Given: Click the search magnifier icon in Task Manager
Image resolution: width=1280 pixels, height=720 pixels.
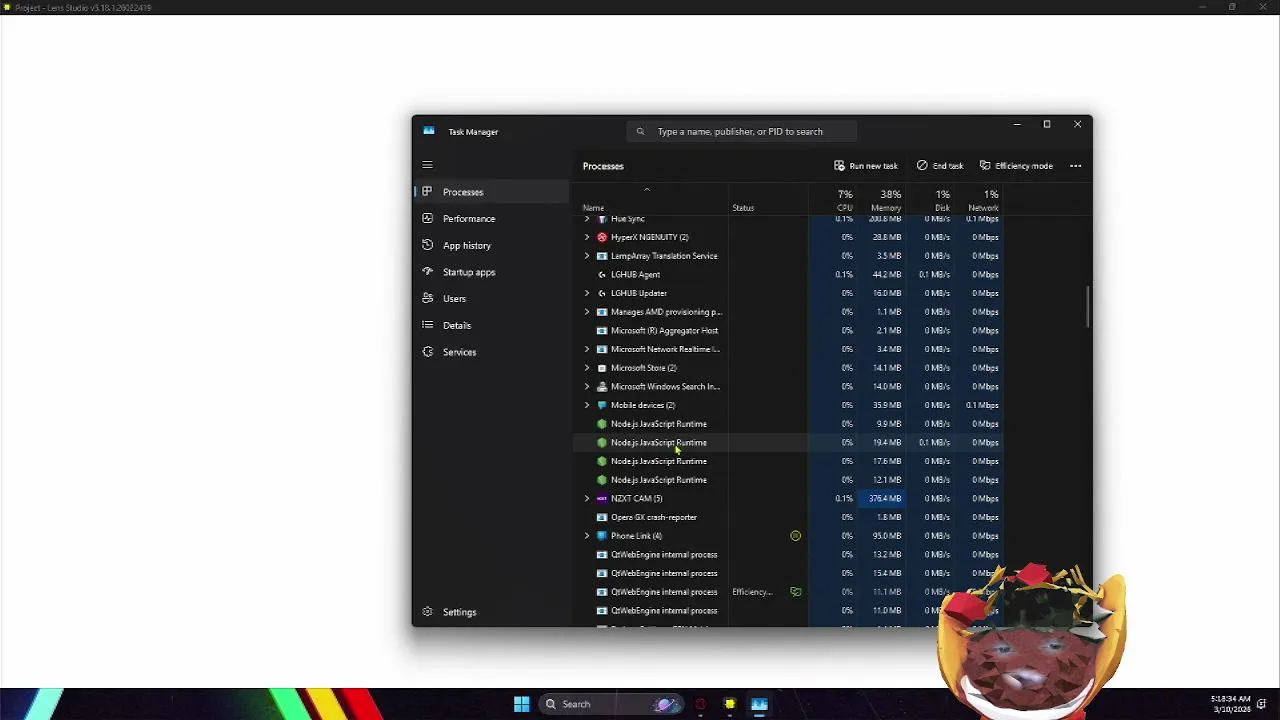Looking at the screenshot, I should [x=640, y=132].
